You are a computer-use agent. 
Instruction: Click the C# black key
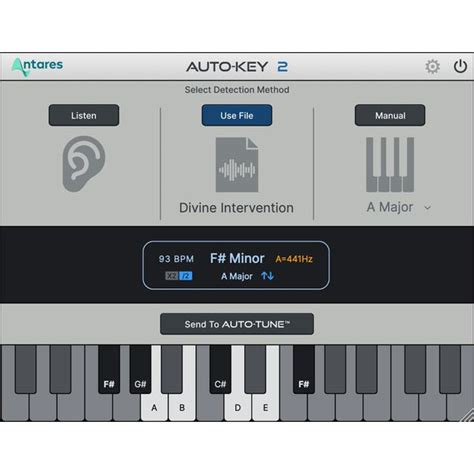point(220,369)
